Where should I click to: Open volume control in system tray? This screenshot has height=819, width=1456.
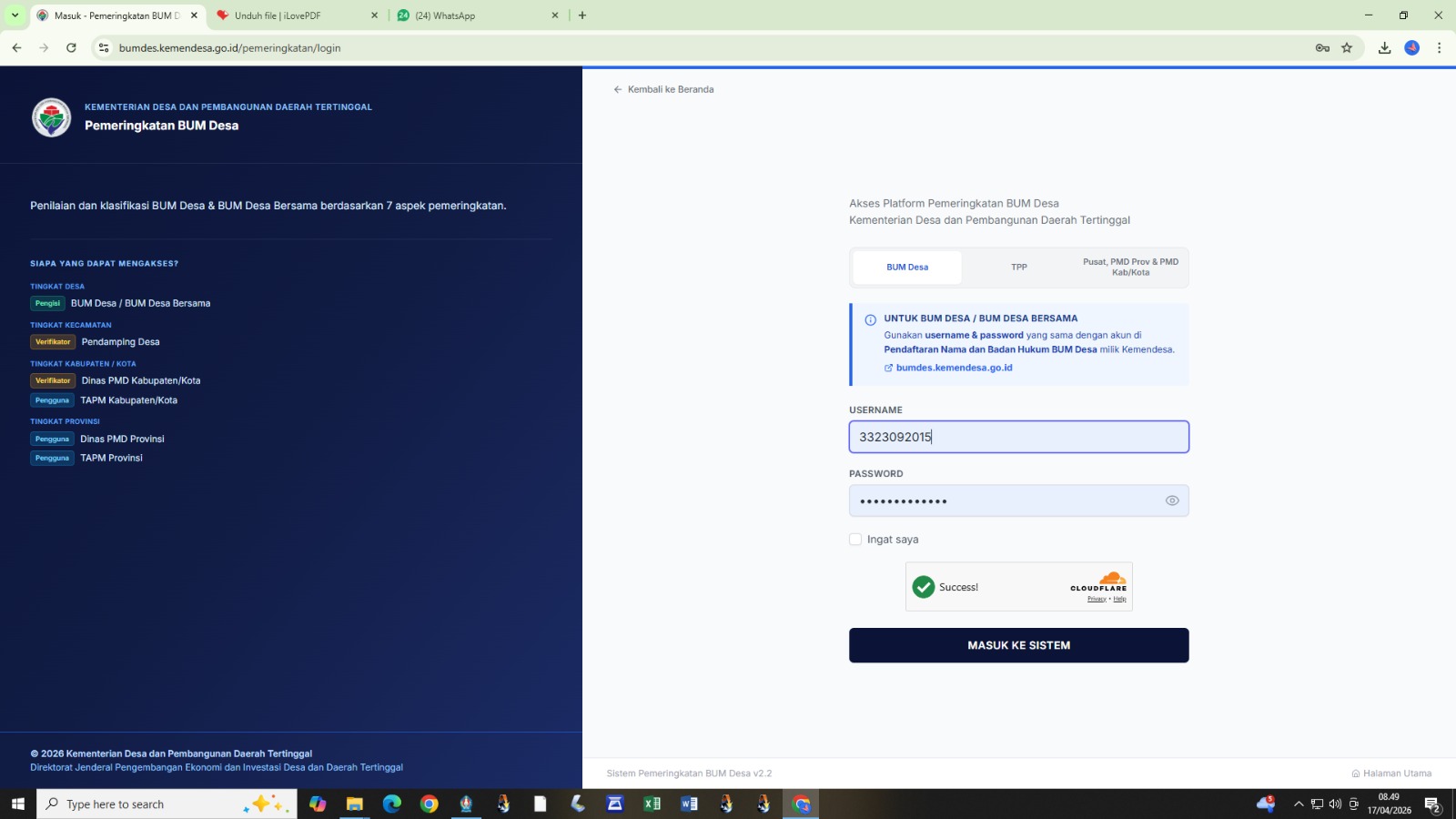coord(1335,804)
